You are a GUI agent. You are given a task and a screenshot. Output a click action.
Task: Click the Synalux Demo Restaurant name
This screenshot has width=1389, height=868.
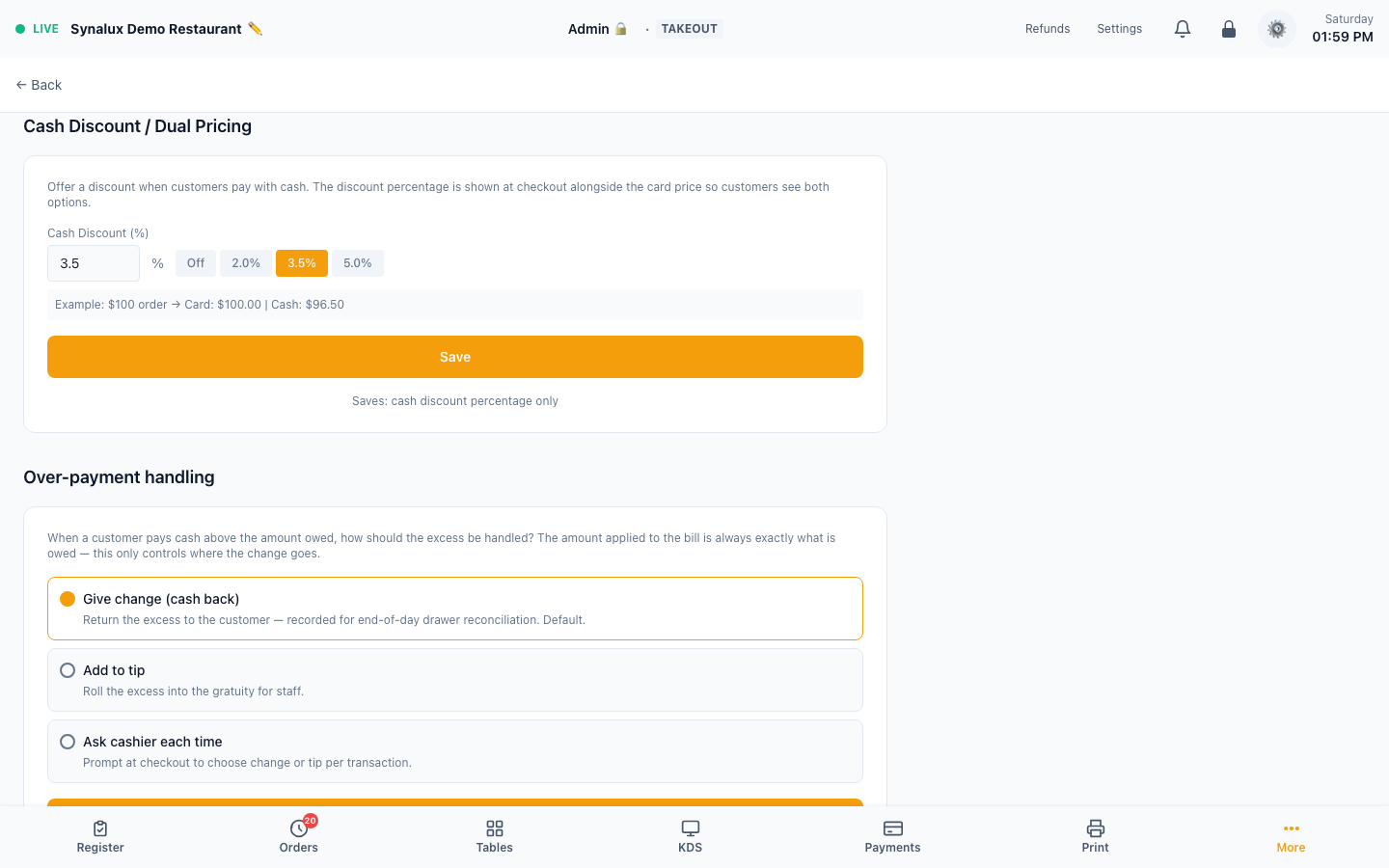[156, 29]
